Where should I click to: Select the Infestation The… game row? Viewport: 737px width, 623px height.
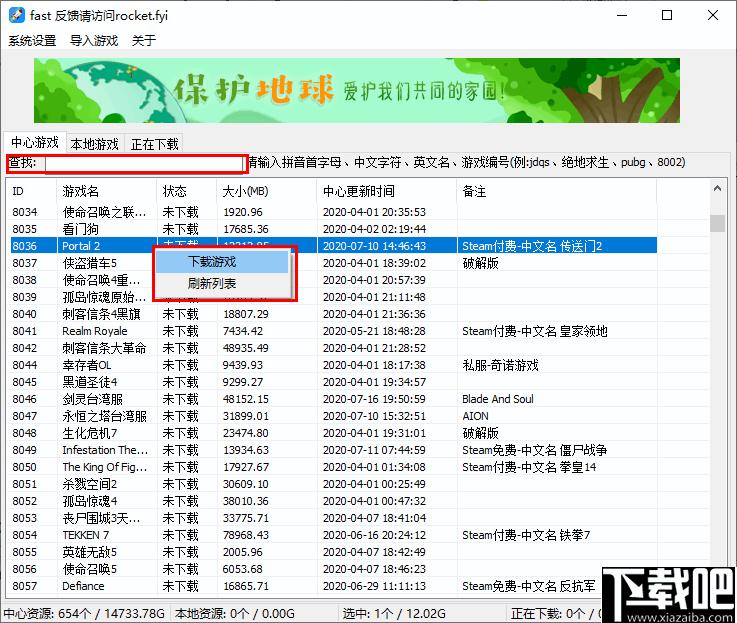click(x=333, y=450)
